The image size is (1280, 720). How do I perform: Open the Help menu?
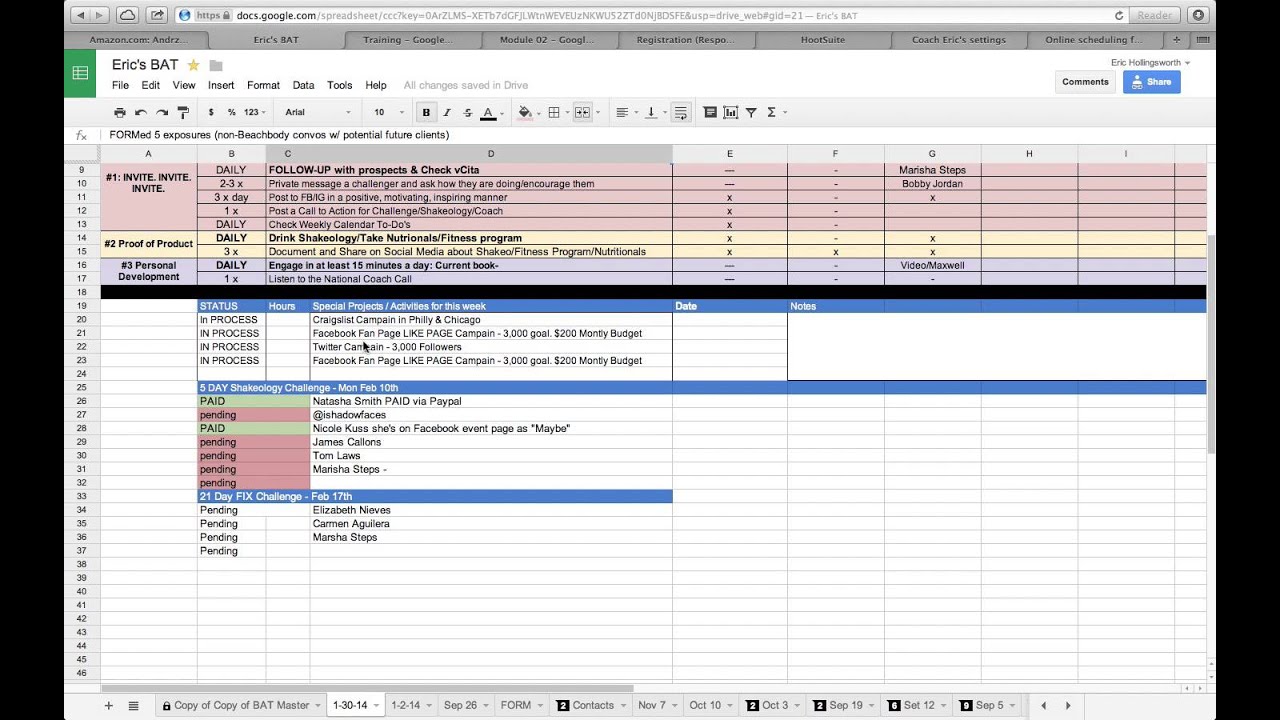click(376, 85)
